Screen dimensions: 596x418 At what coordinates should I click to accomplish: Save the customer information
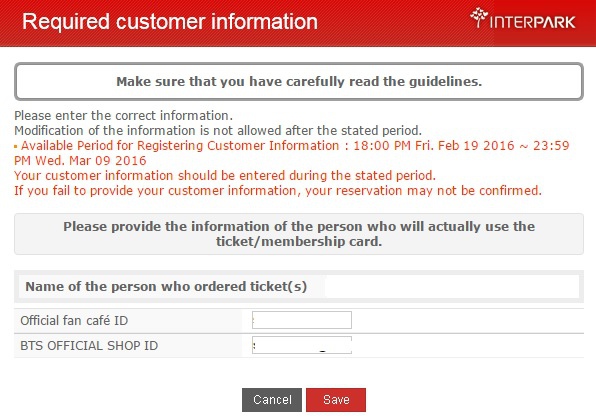point(336,400)
